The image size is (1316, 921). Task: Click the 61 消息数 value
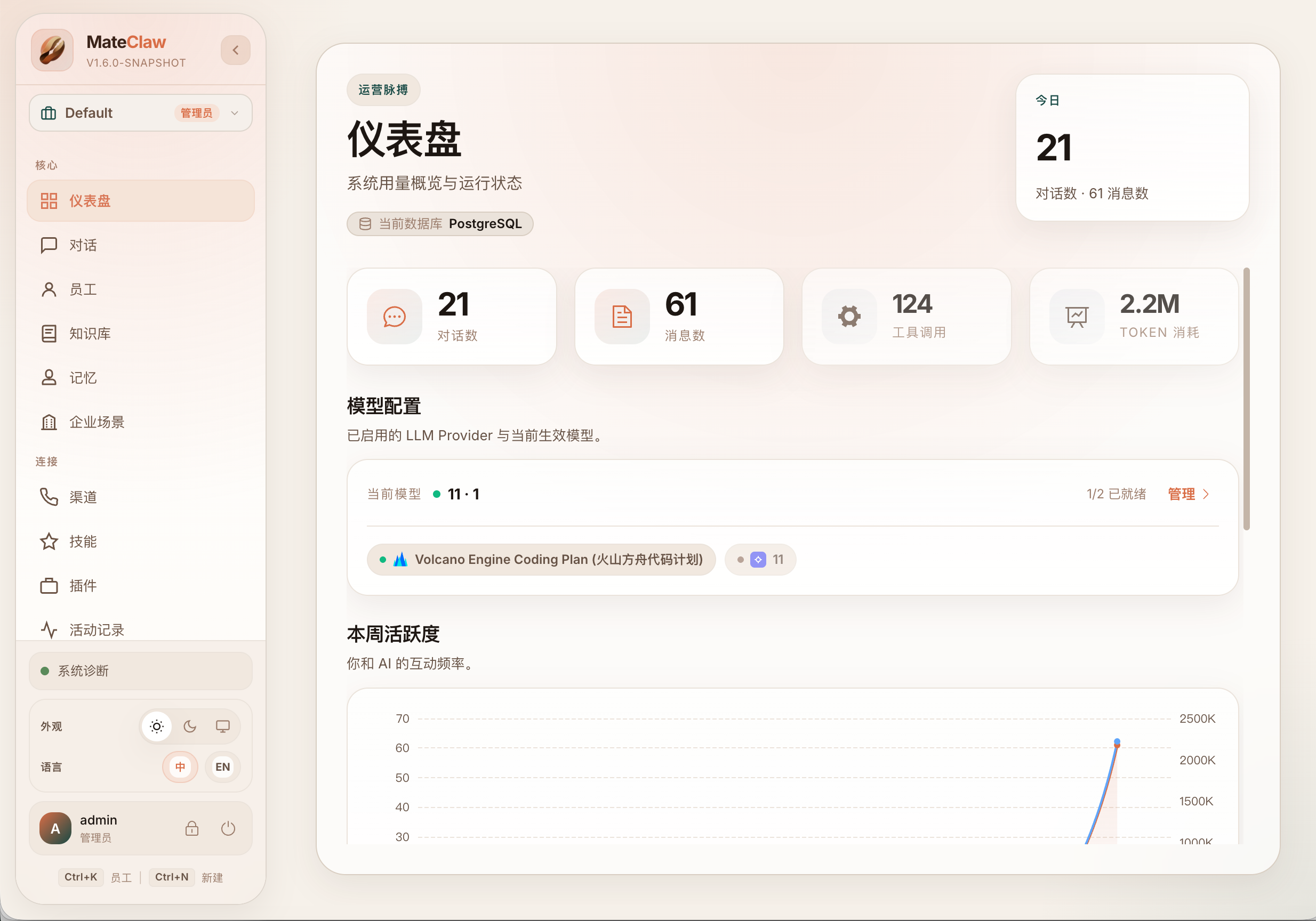(681, 304)
